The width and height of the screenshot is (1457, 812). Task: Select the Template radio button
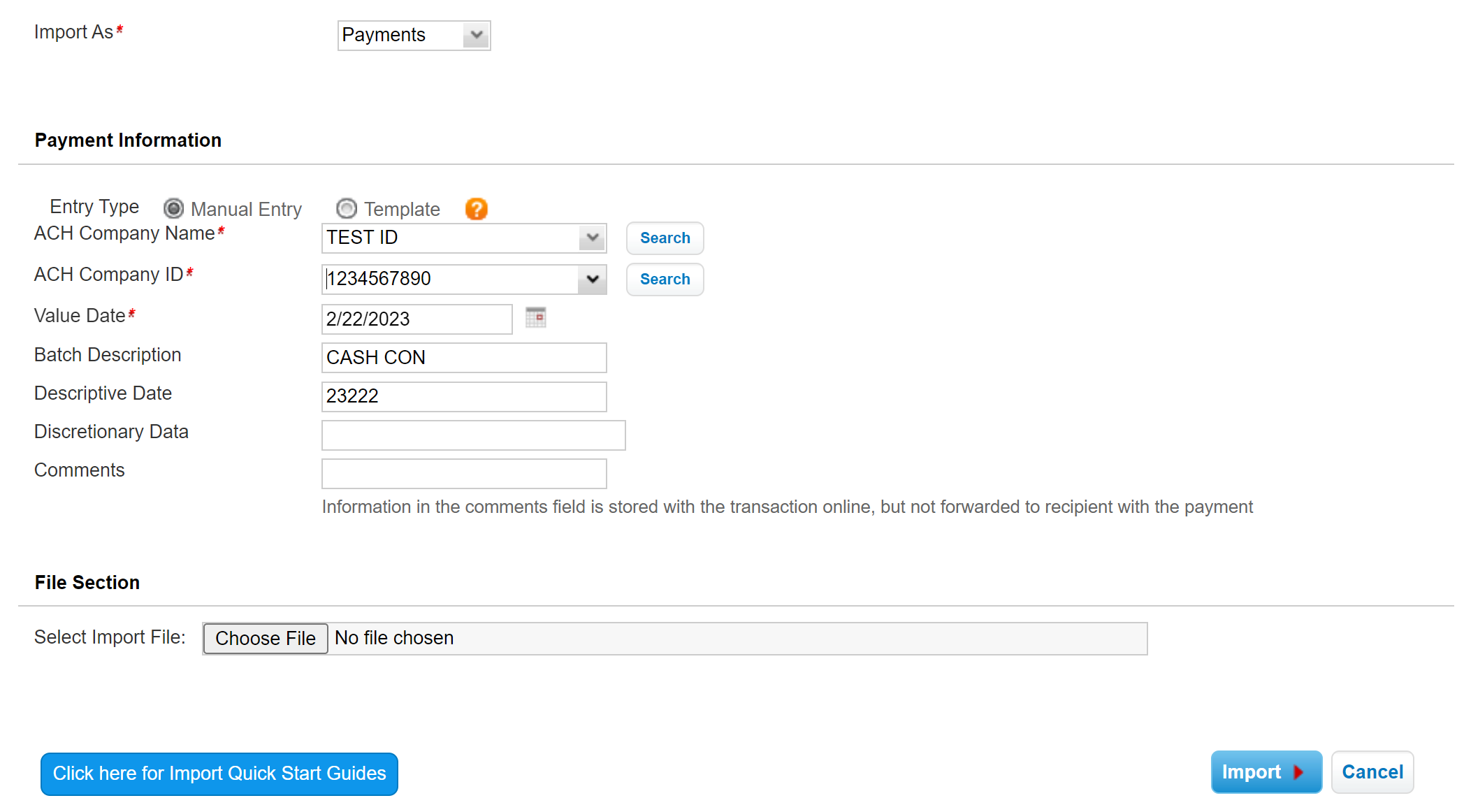coord(347,208)
